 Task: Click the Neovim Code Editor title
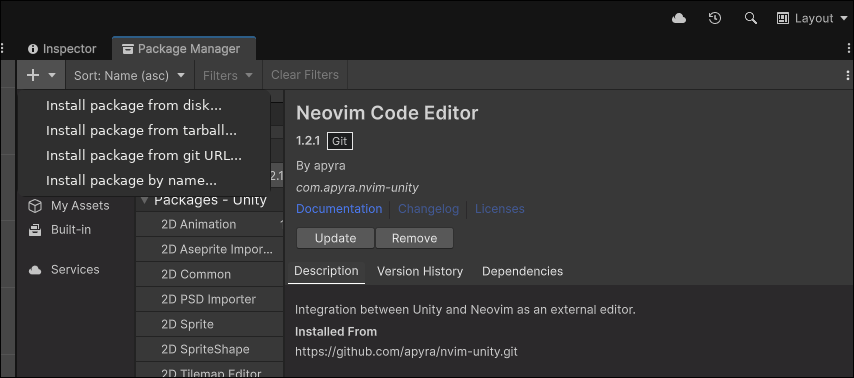(387, 113)
